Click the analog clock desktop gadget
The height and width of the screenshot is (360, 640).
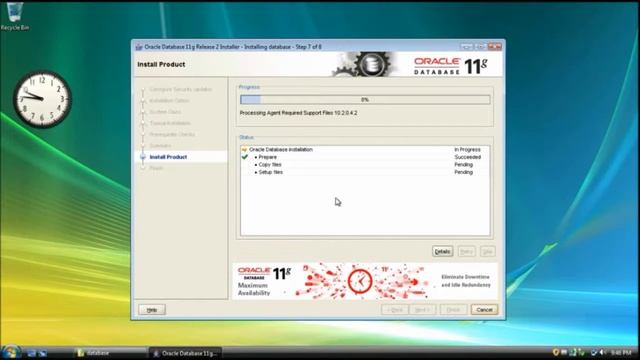(x=42, y=99)
